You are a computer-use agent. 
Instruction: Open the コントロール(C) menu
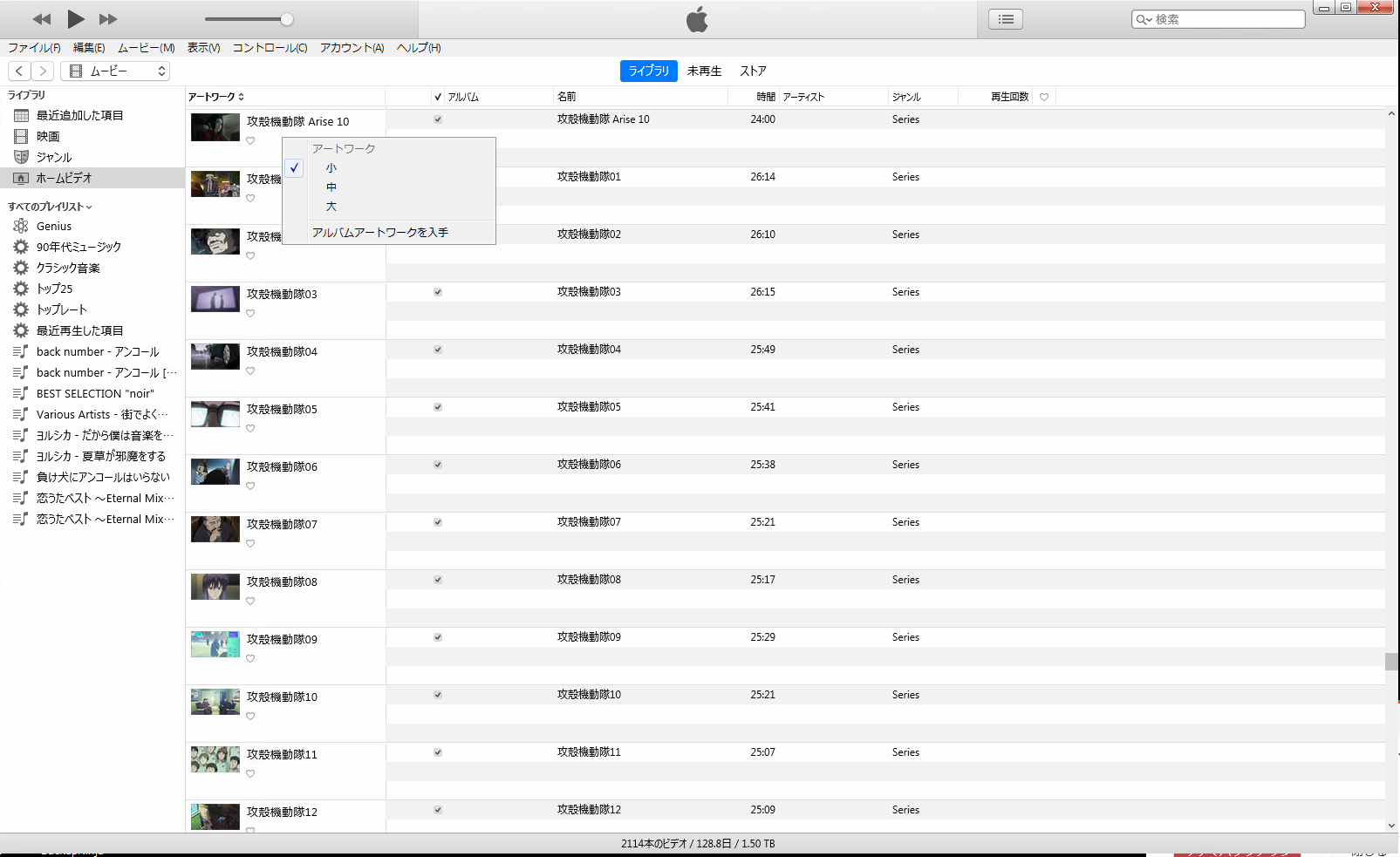coord(270,48)
